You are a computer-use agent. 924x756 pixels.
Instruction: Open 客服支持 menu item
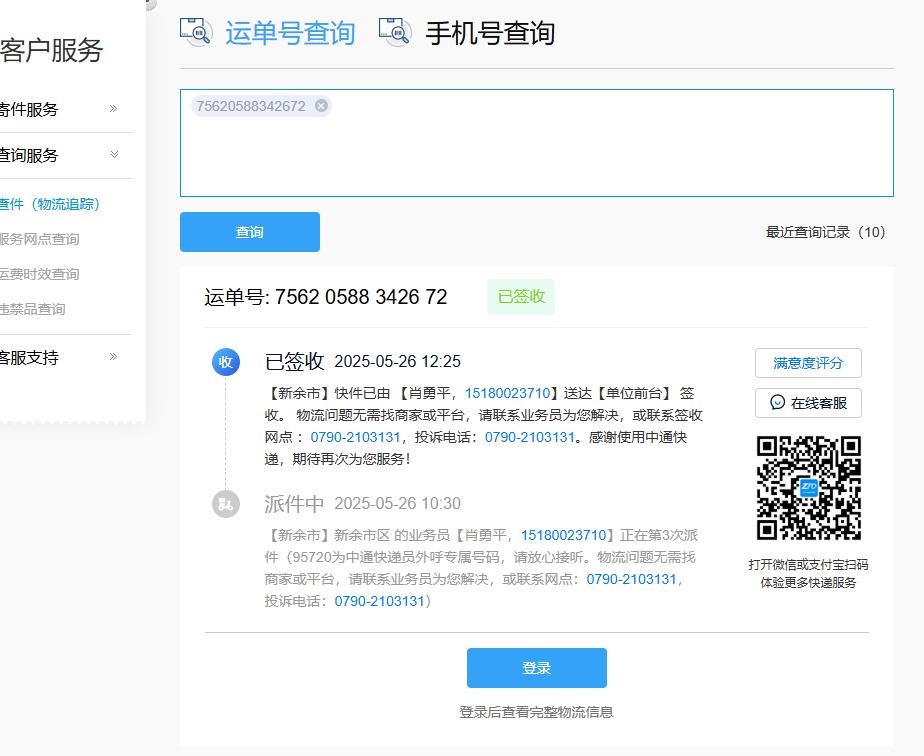point(29,357)
